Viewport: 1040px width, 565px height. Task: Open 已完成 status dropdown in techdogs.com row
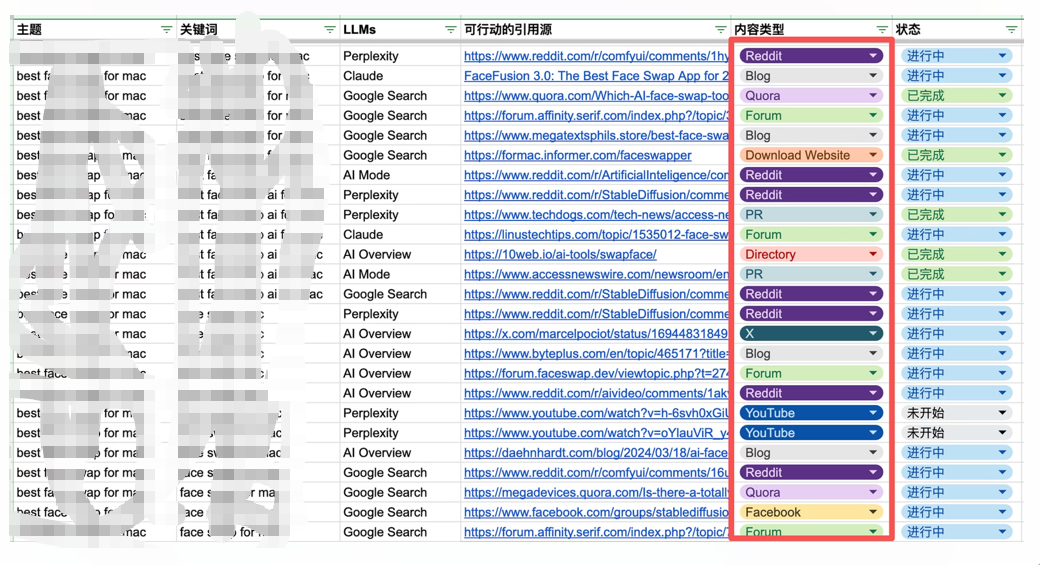coord(956,215)
